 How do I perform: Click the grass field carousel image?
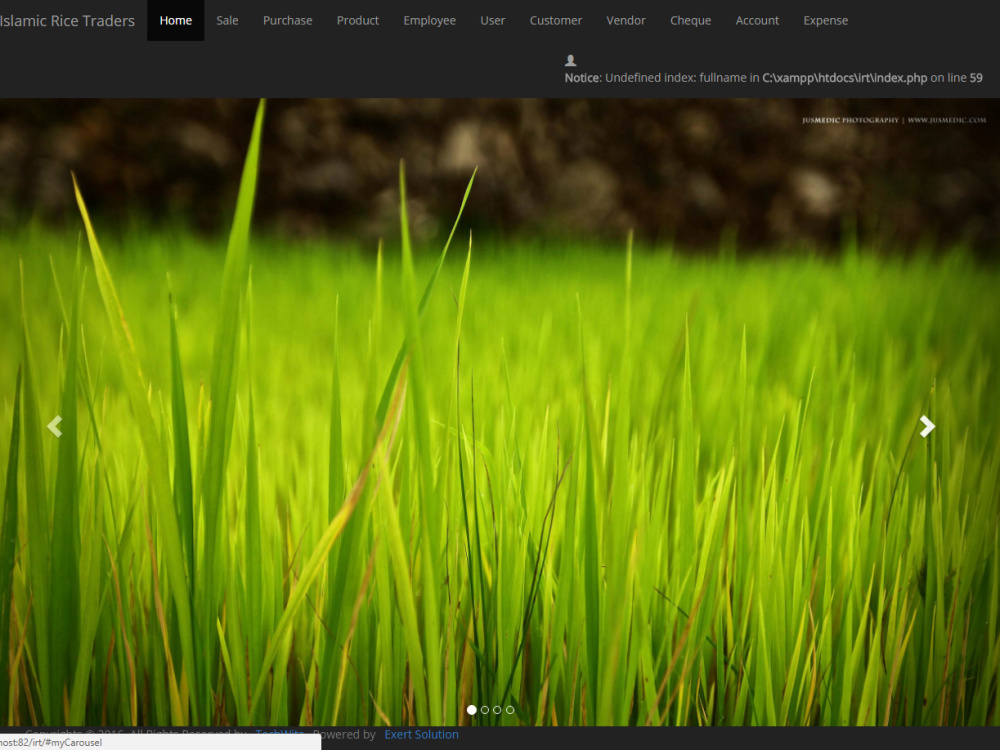coord(500,412)
